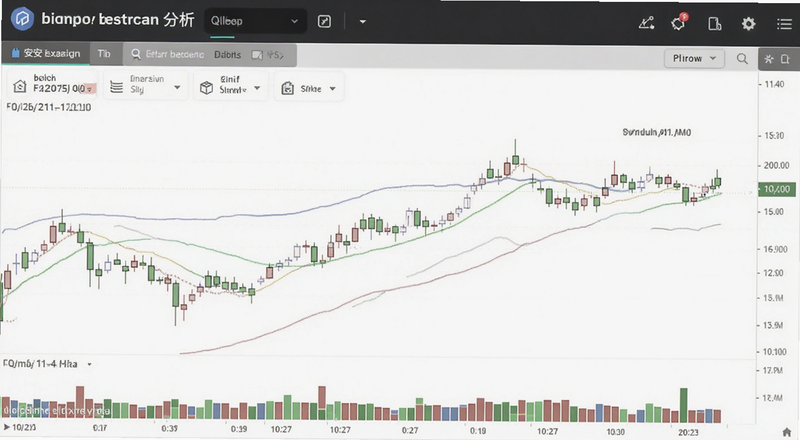Click the F0/i26/211 date text on chart

tap(49, 107)
